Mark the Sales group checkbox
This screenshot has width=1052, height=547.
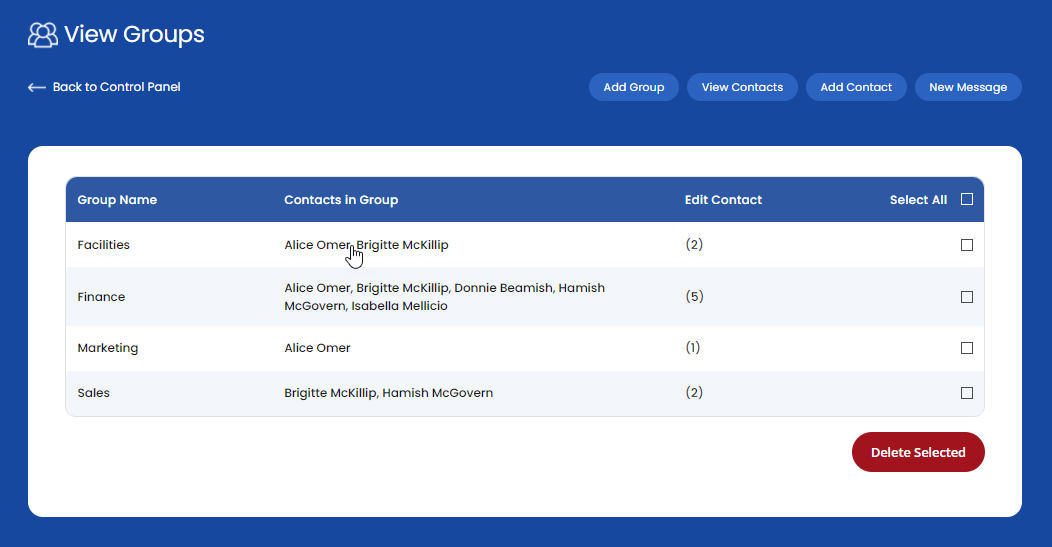click(966, 393)
